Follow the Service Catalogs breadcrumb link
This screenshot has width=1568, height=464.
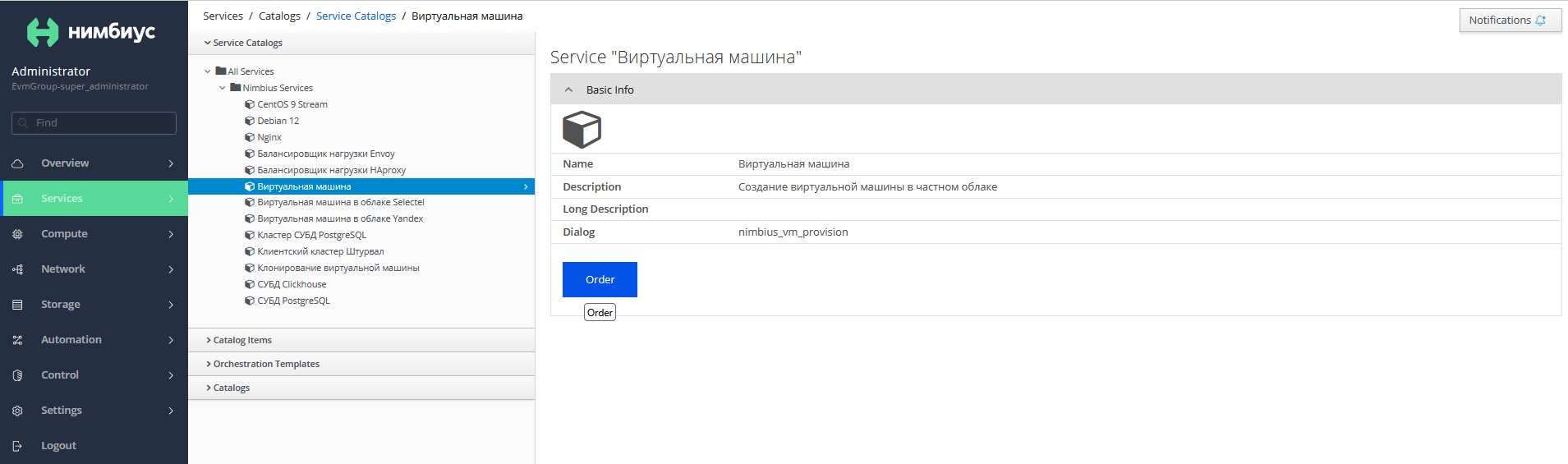click(x=356, y=16)
